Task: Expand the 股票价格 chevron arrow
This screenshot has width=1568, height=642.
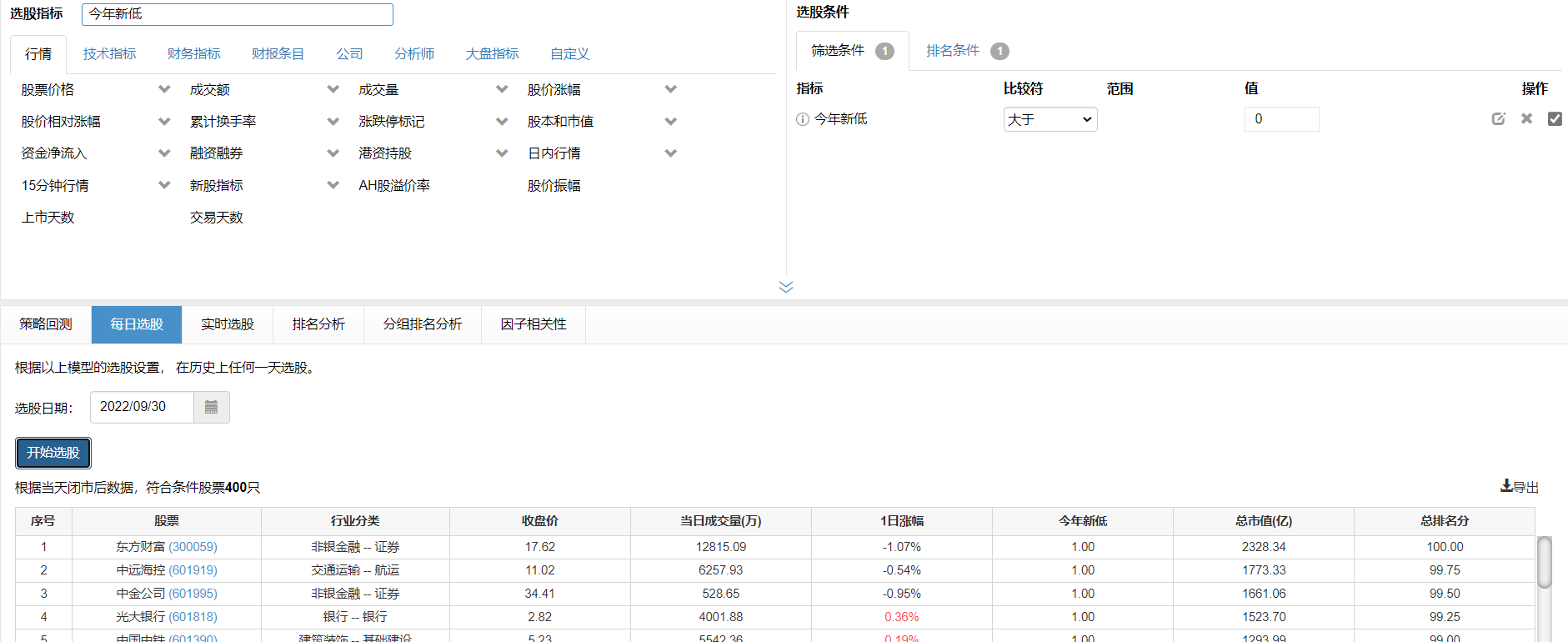Action: (164, 89)
